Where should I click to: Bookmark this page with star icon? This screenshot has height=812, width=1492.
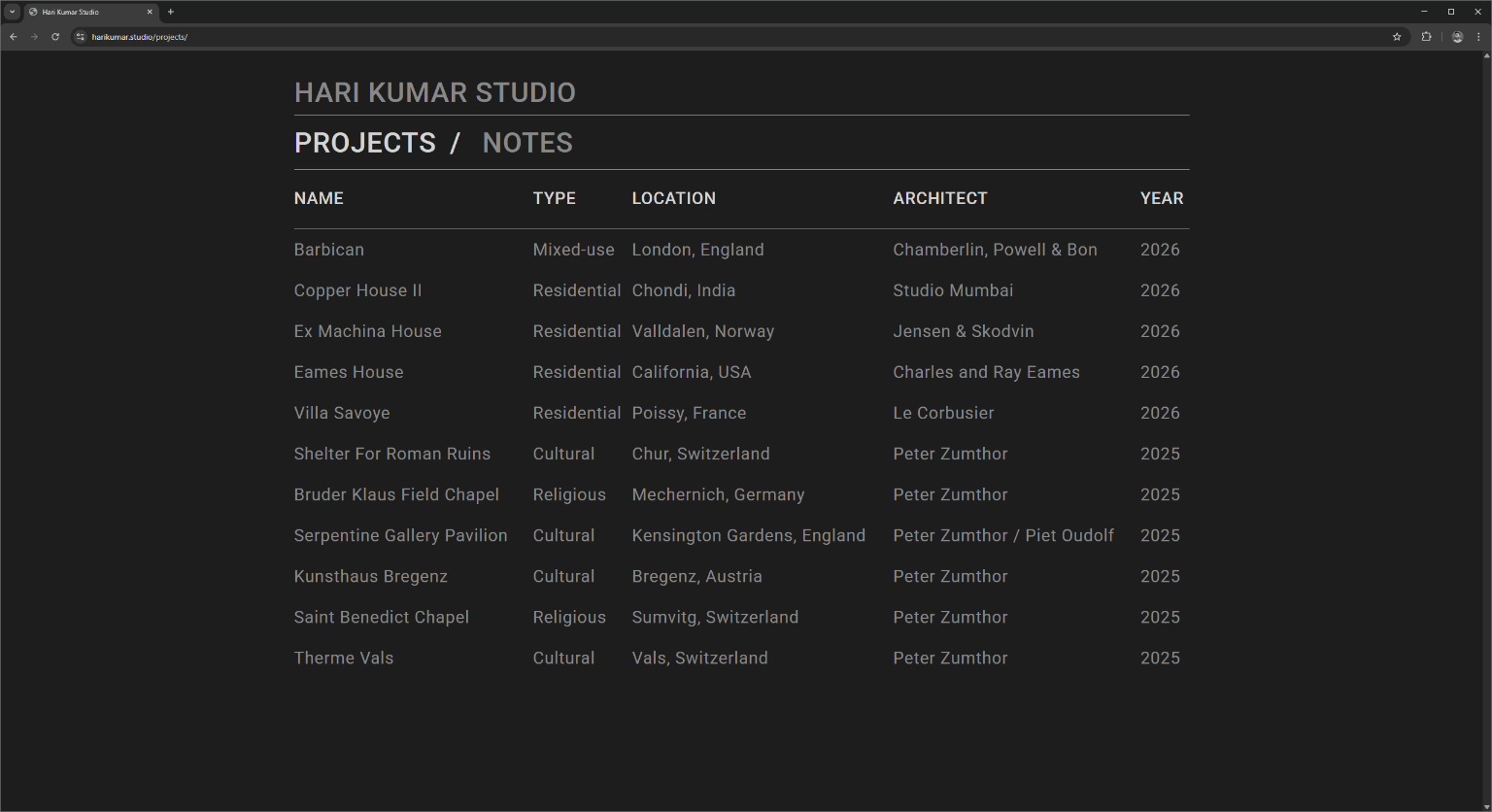point(1397,37)
